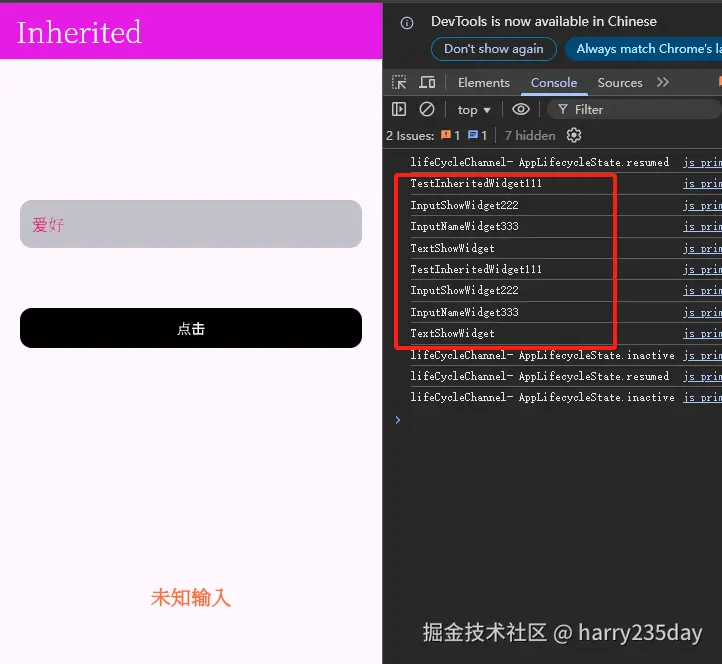The height and width of the screenshot is (664, 722).
Task: Show the console sidebar icon
Action: (399, 109)
